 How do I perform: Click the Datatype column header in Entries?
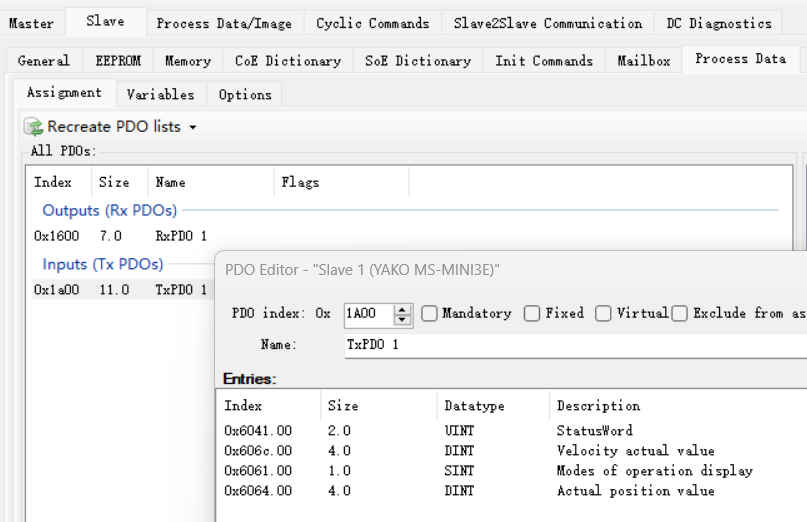(x=475, y=406)
